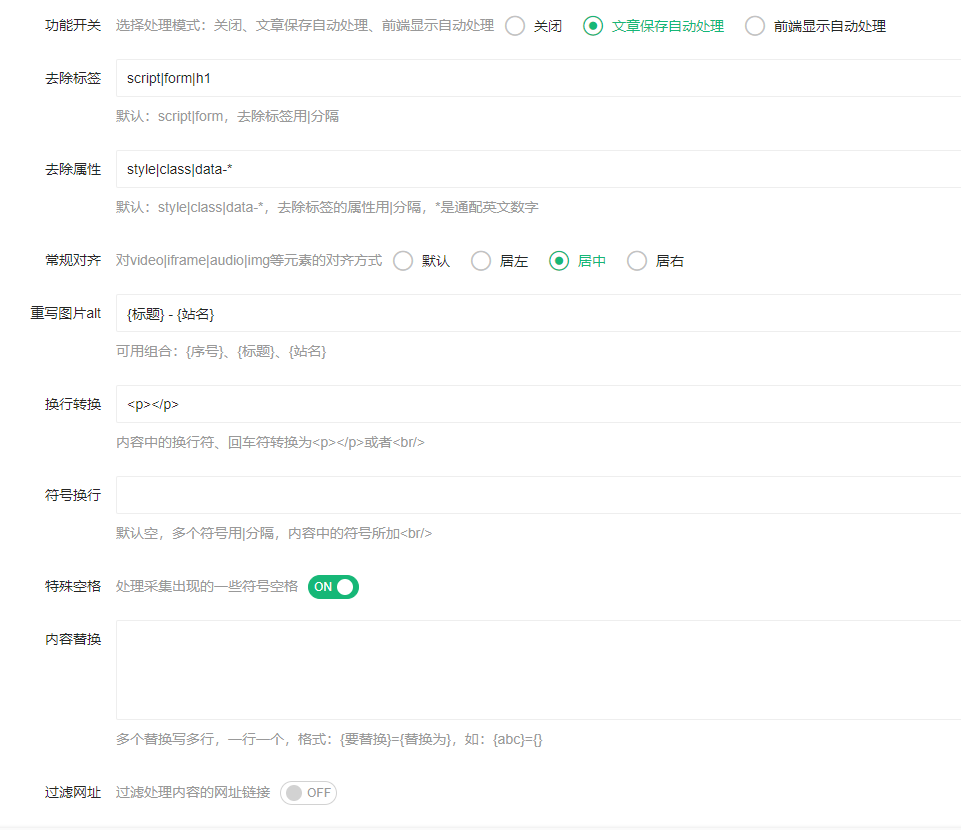Click the hint text 可用组合 below alt field
Viewport: 961px width, 830px height.
click(x=221, y=352)
